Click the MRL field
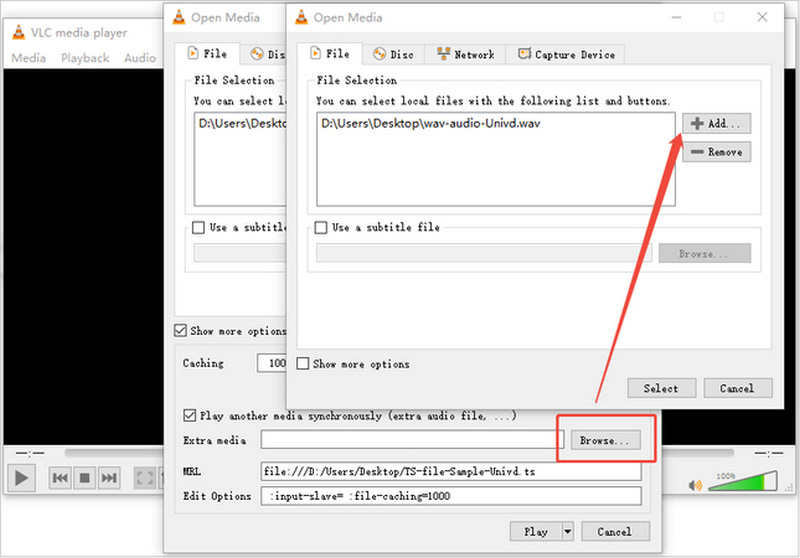800x558 pixels. 451,471
